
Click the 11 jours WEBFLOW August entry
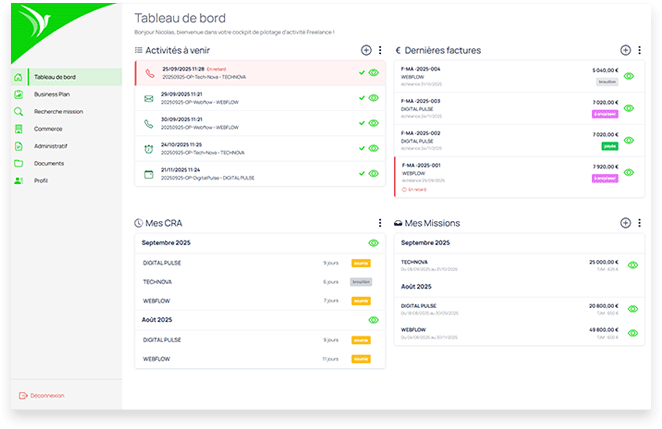tap(331, 359)
